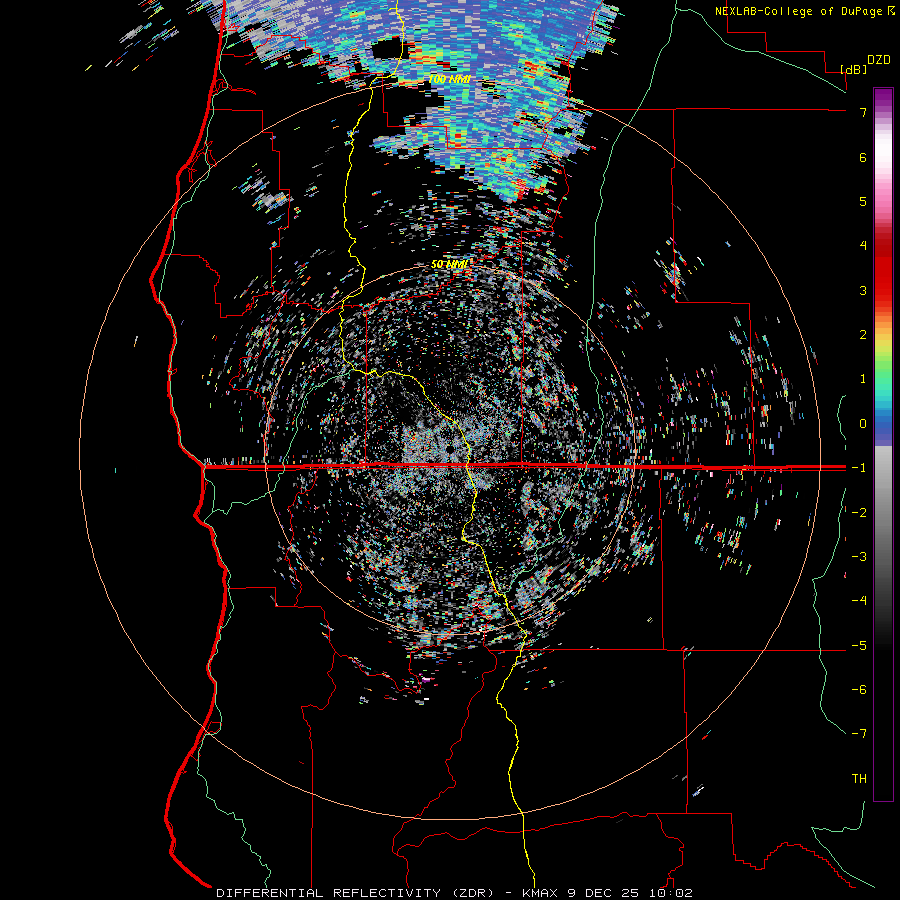Click the KMAX 9 DEC 25 10:02 timestamp
900x900 pixels.
pos(607,893)
